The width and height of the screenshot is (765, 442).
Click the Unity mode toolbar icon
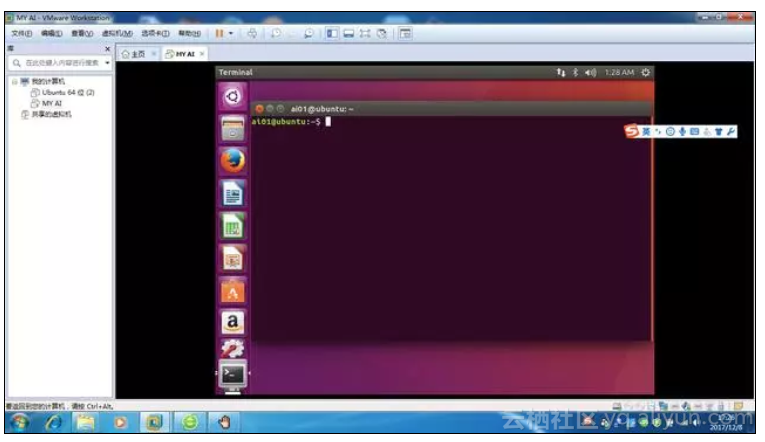click(382, 33)
